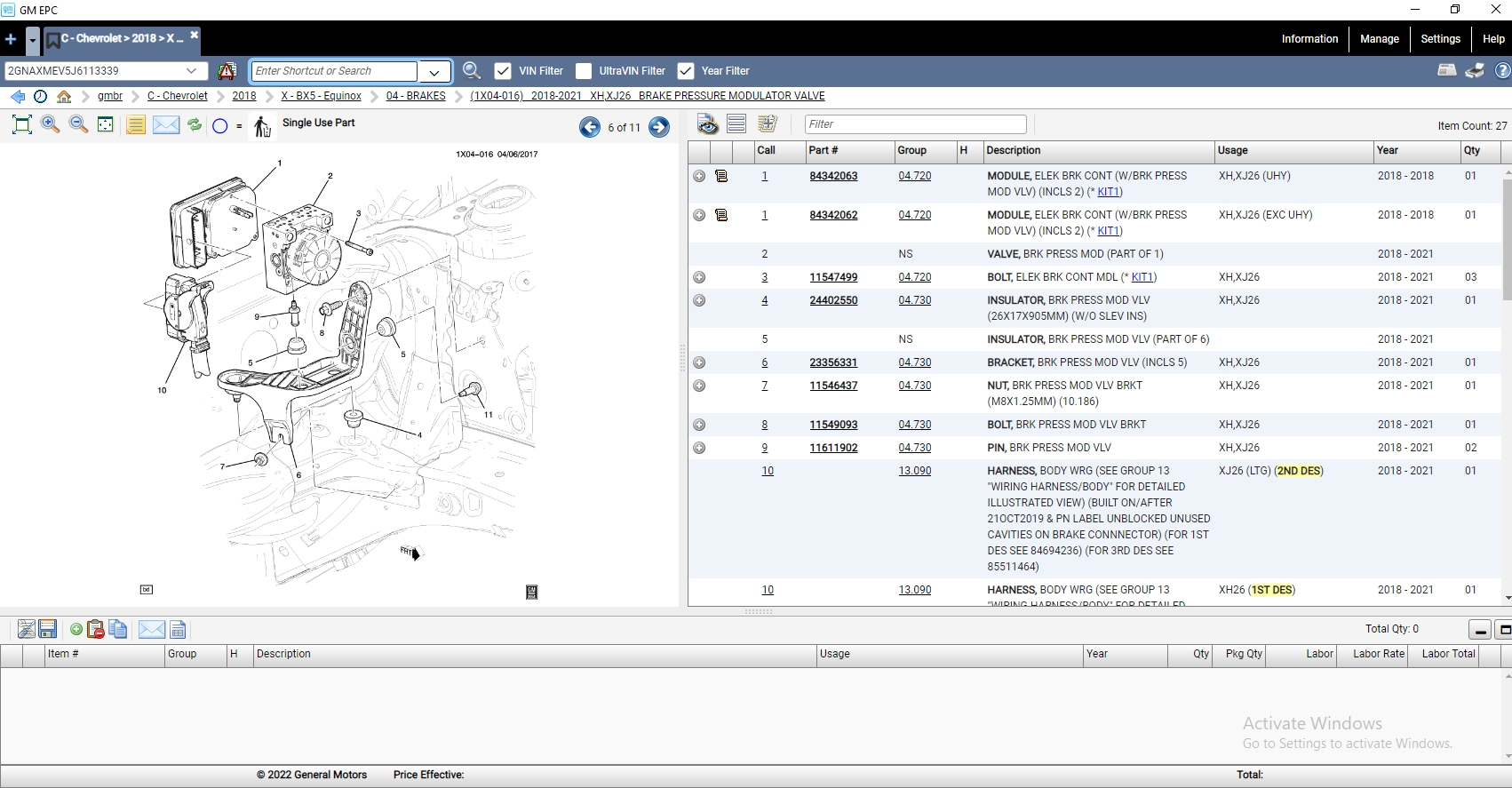Viewport: 1512px width, 788px height.
Task: Click the printer icon at top right
Action: pos(1475,71)
